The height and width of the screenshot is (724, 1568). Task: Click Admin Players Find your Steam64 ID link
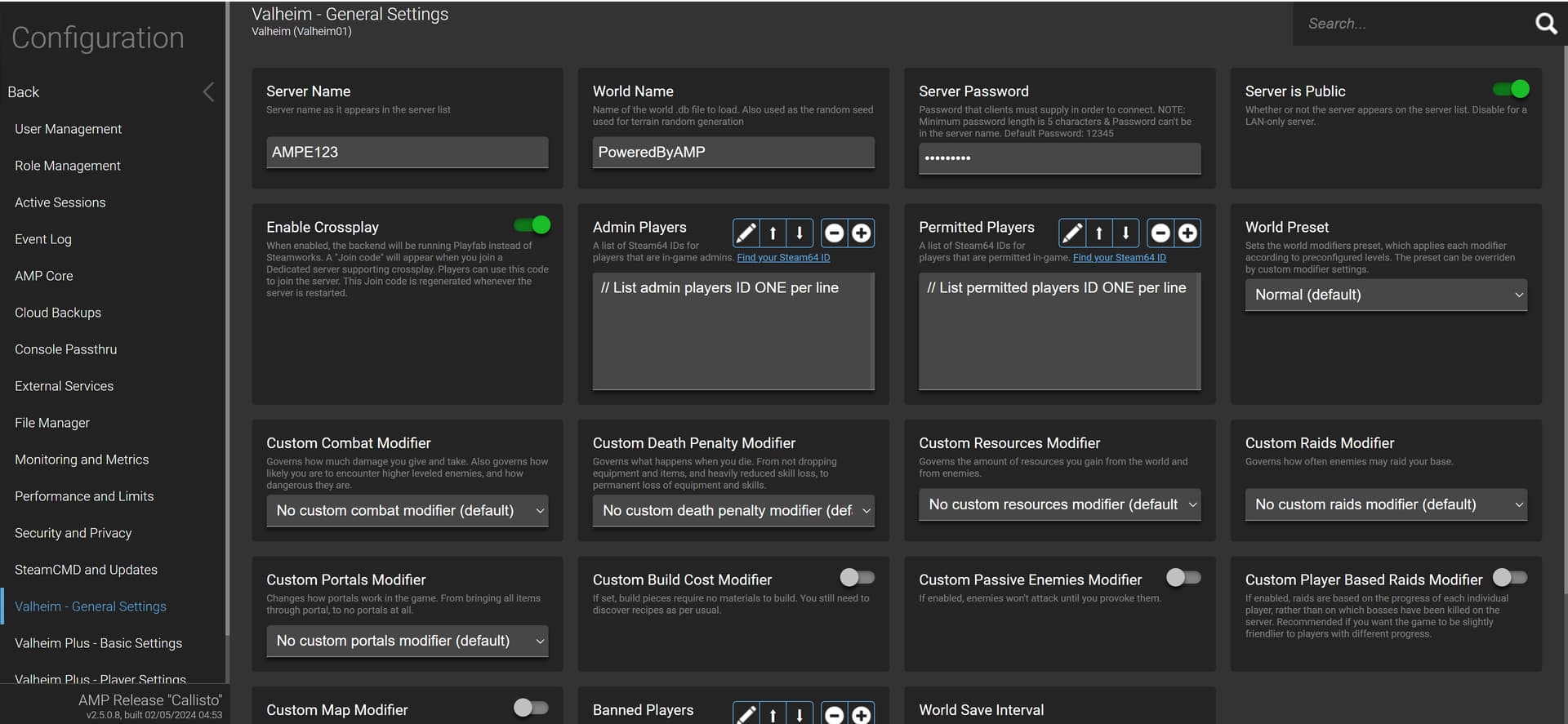pyautogui.click(x=783, y=258)
